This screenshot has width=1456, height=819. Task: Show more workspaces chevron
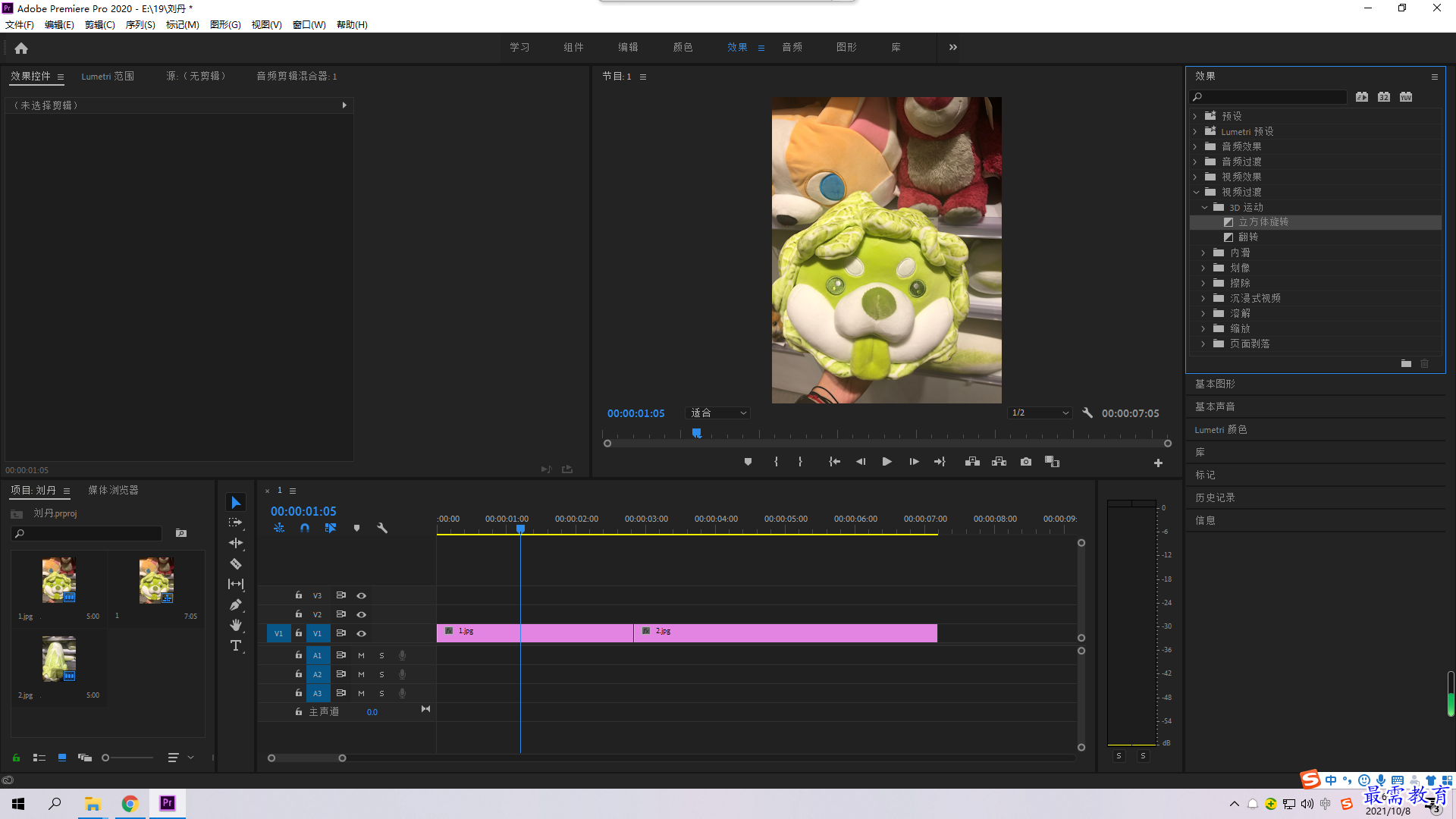tap(953, 47)
